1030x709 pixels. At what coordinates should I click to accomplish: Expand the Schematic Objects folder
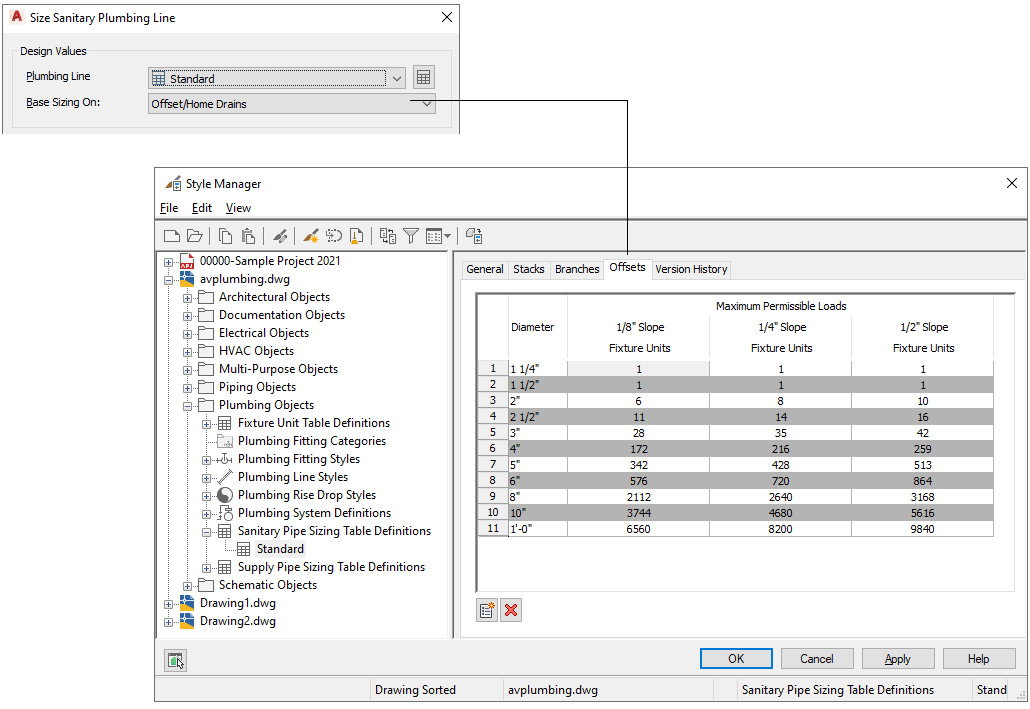pyautogui.click(x=187, y=586)
